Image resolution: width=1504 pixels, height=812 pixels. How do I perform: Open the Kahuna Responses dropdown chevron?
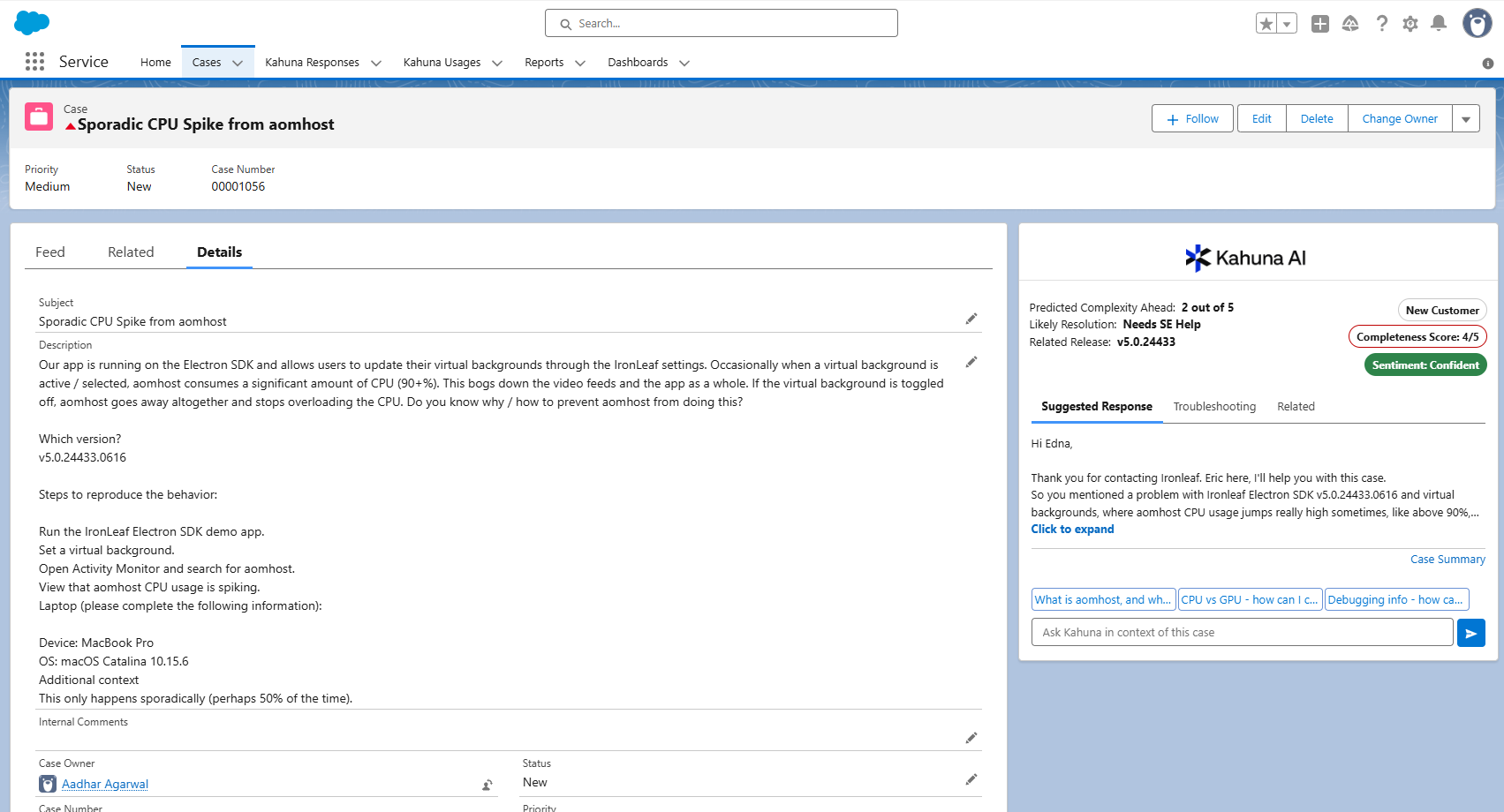[376, 63]
